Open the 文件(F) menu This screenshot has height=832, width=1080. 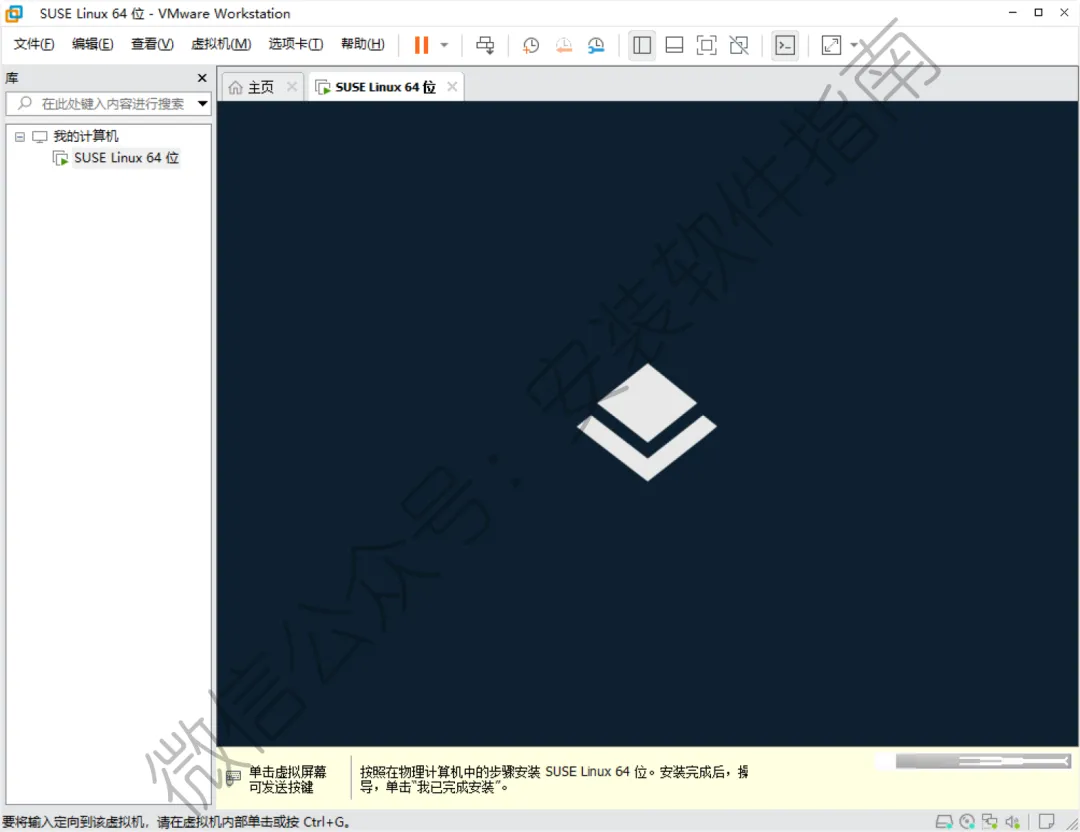pyautogui.click(x=34, y=44)
